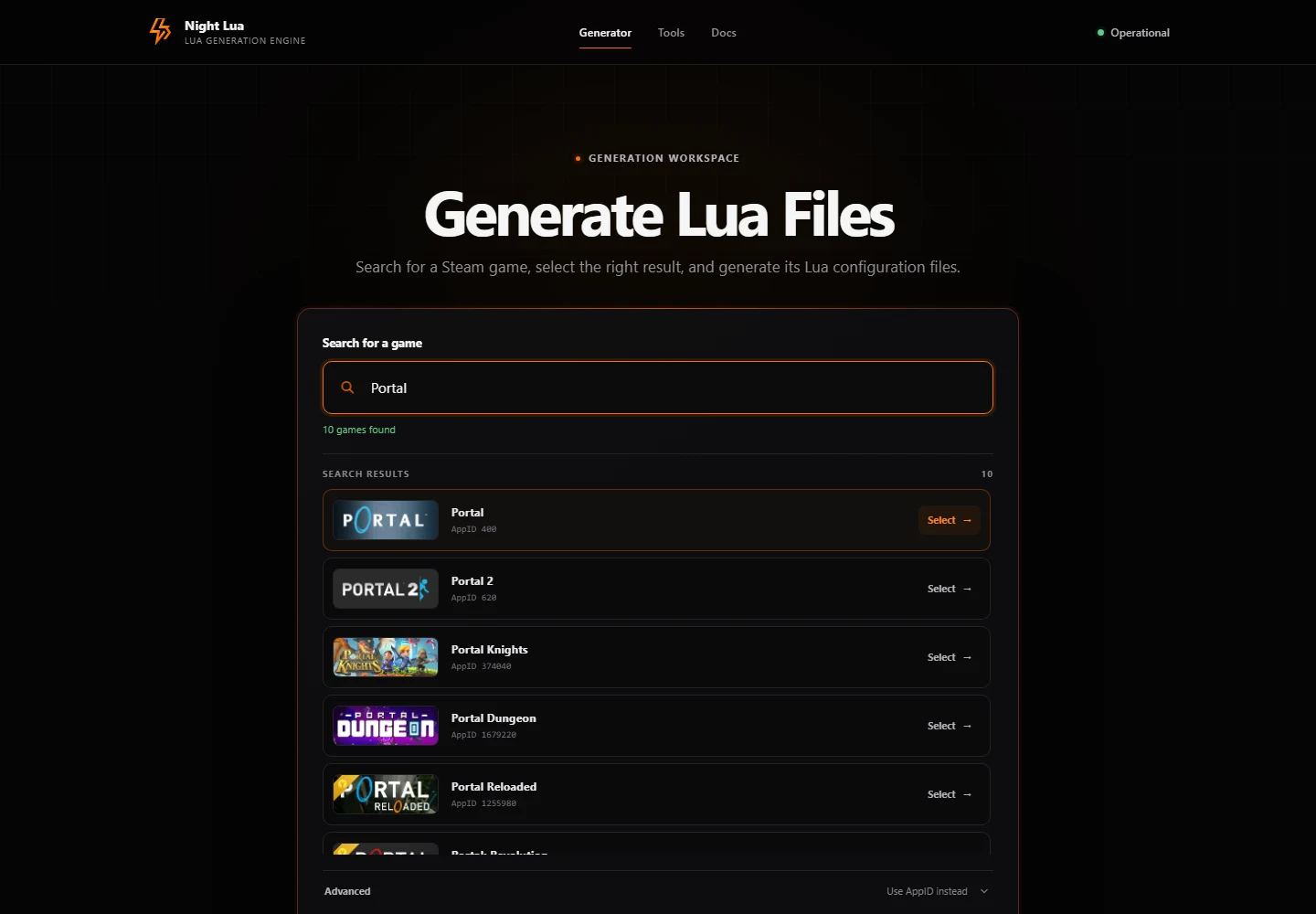Click the game search input field
Viewport: 1316px width, 914px height.
coord(658,388)
